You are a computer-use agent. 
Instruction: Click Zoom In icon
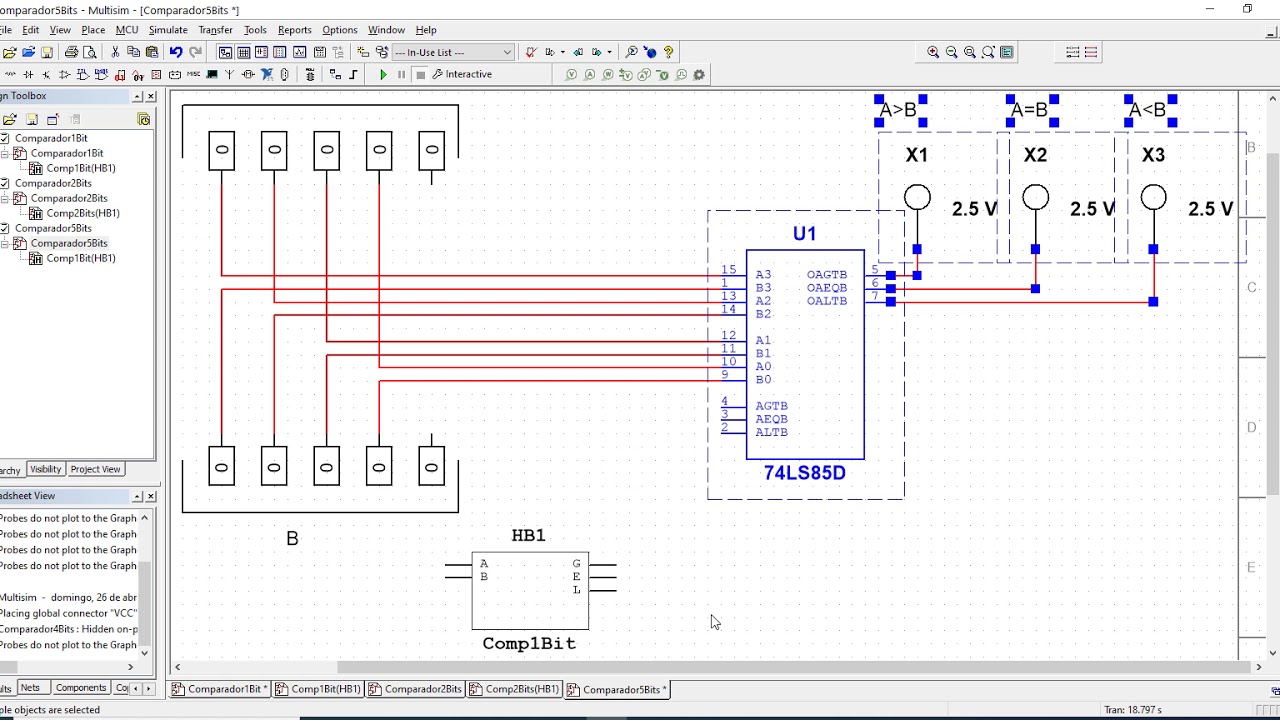pyautogui.click(x=933, y=52)
